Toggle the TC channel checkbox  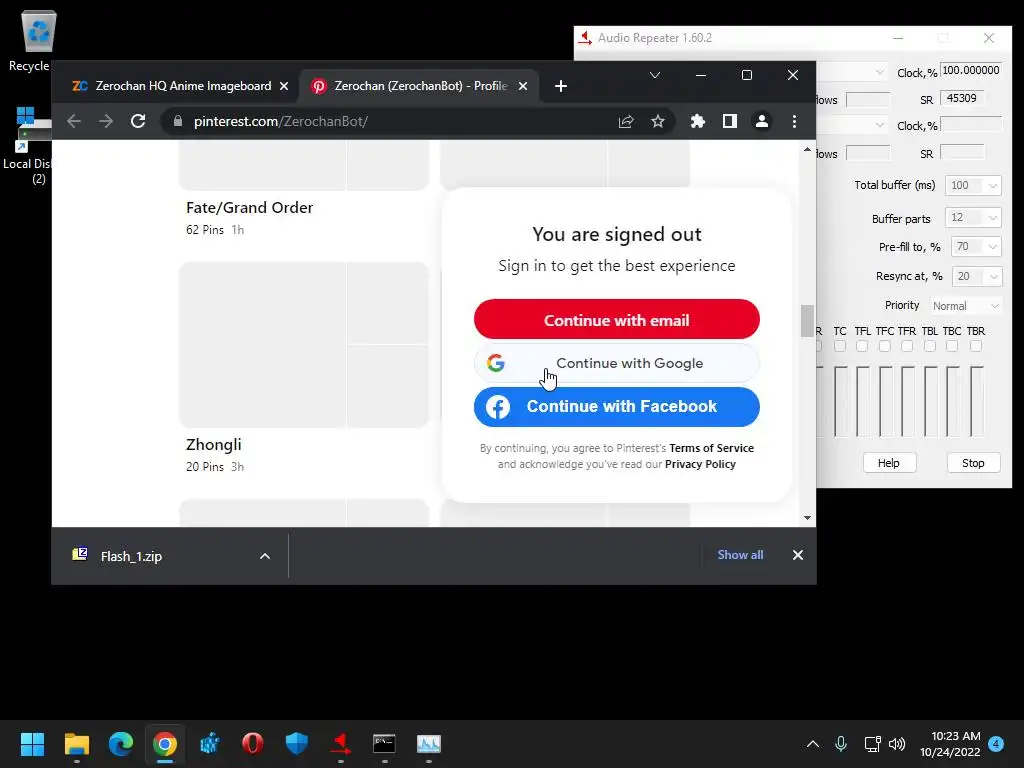coord(840,346)
